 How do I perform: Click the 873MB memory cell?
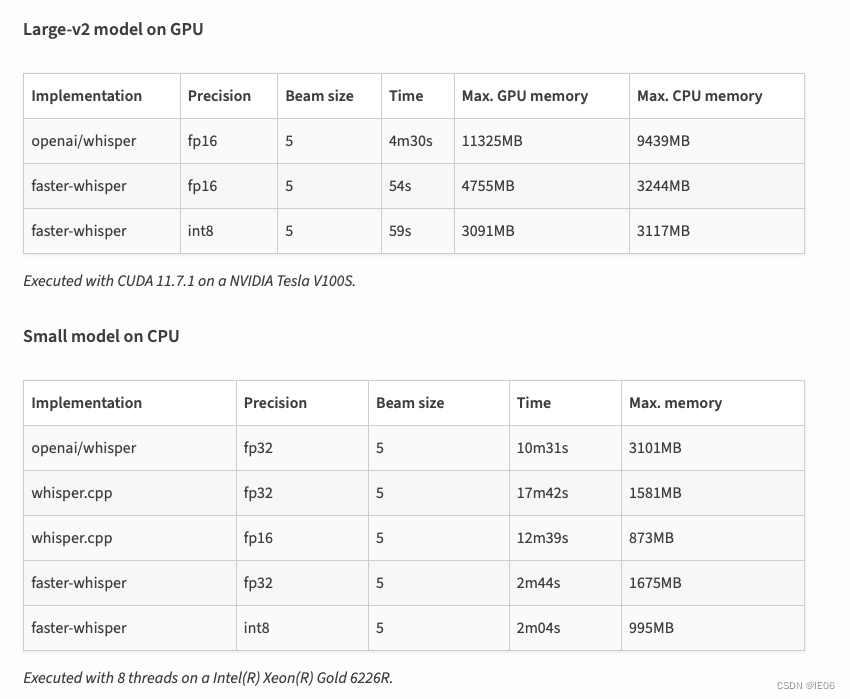(x=712, y=538)
